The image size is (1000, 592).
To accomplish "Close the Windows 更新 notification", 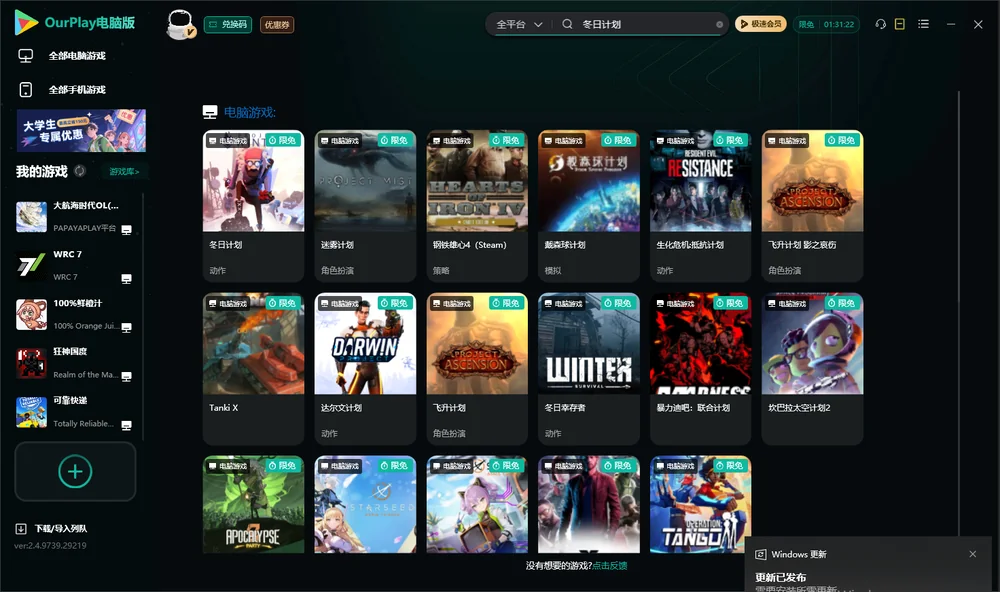I will pyautogui.click(x=973, y=554).
